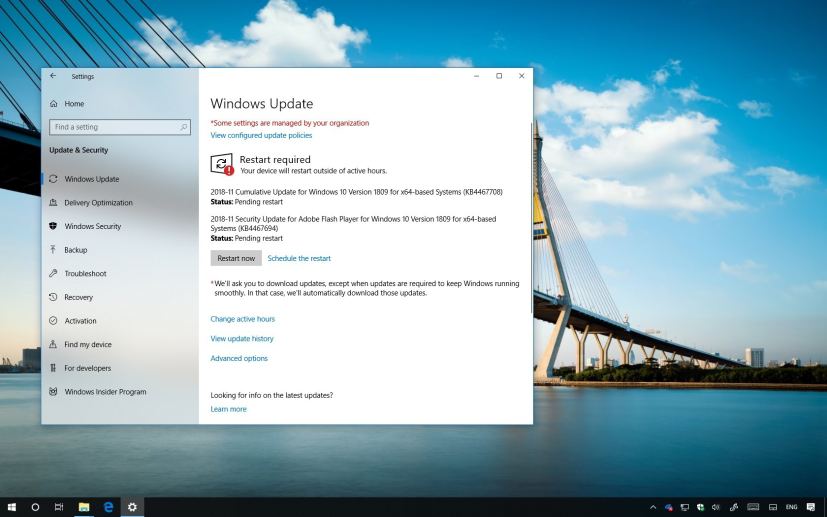Open Cortana circle on taskbar

tap(35, 507)
